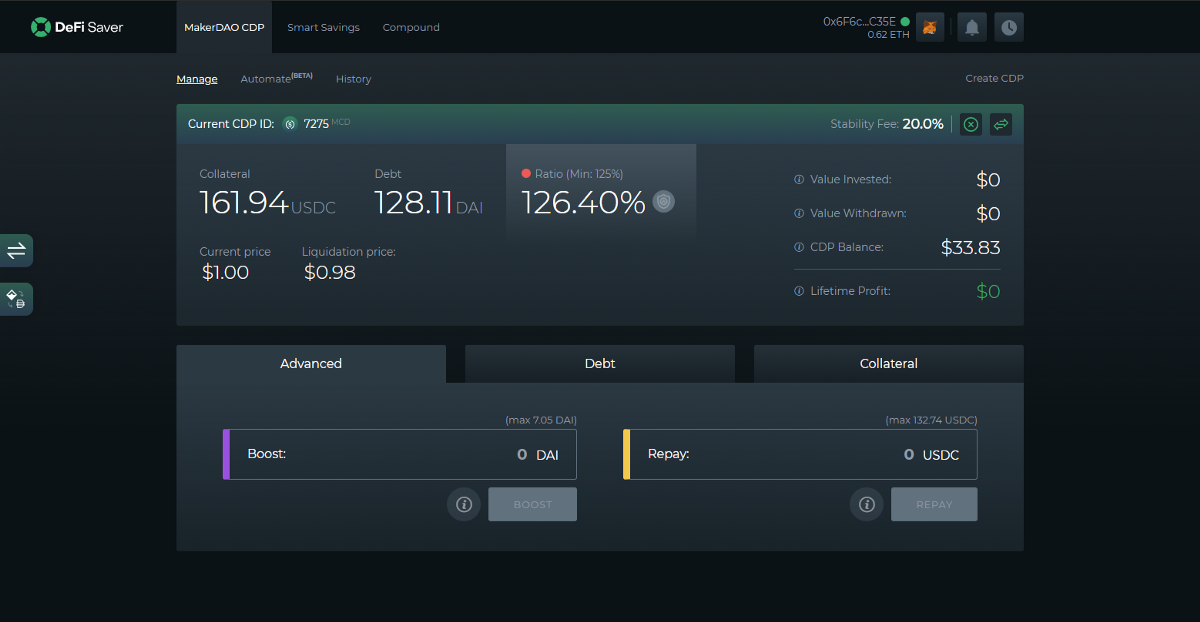This screenshot has height=622, width=1200.
Task: Open the MetaMask fox wallet icon
Action: (930, 27)
